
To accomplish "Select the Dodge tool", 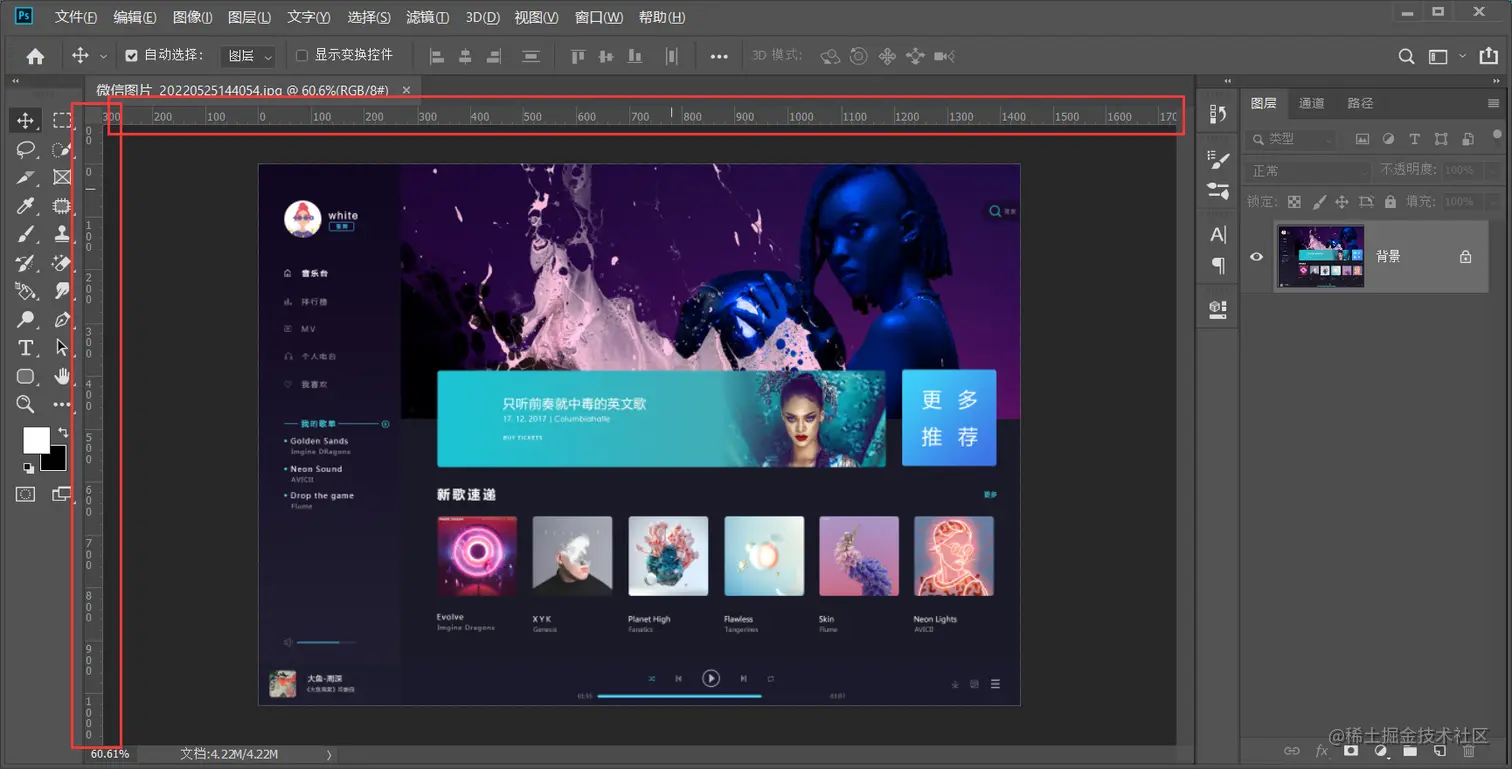I will click(x=26, y=320).
